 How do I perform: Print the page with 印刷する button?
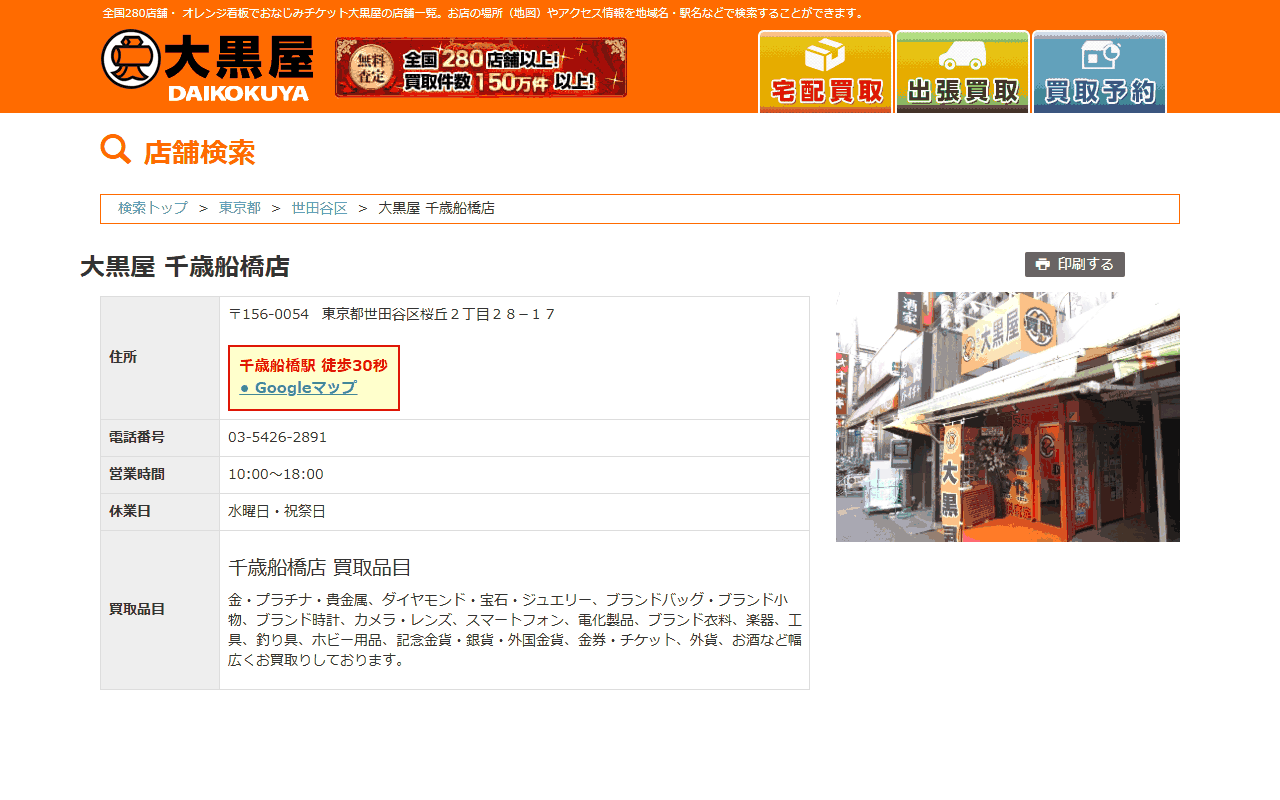(1075, 264)
